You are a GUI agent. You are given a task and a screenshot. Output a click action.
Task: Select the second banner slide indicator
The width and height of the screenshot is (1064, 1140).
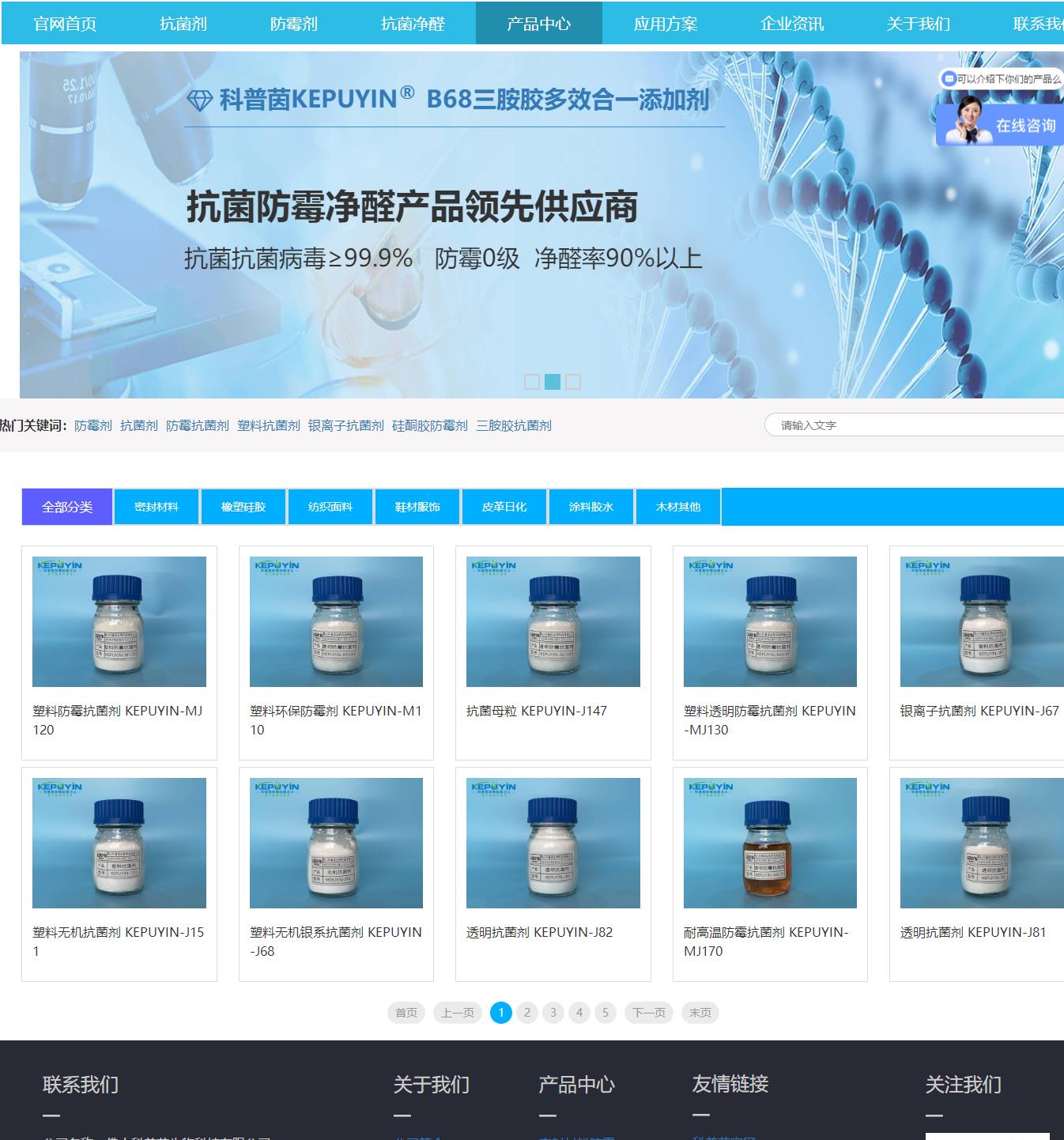click(x=553, y=382)
